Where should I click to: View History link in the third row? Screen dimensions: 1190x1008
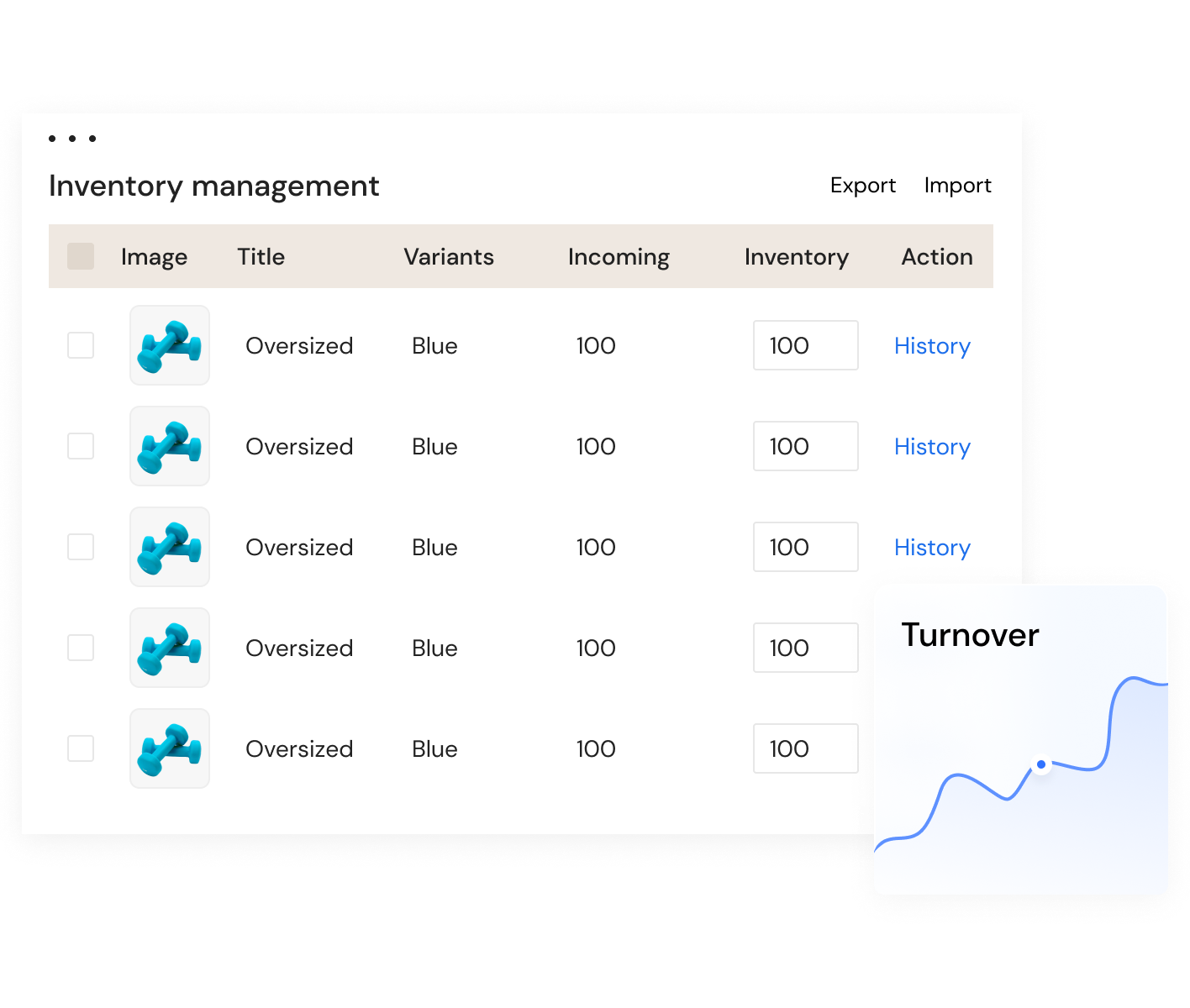coord(932,548)
